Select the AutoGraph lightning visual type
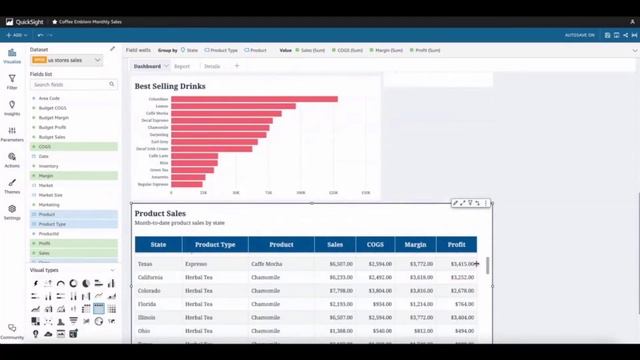640x360 pixels. click(x=36, y=283)
